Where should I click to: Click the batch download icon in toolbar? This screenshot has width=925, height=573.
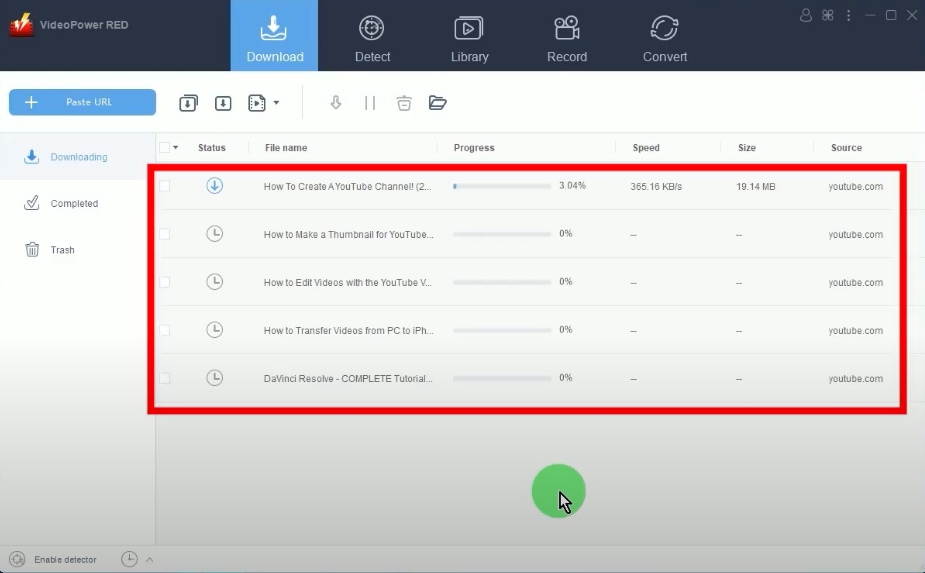coord(188,103)
